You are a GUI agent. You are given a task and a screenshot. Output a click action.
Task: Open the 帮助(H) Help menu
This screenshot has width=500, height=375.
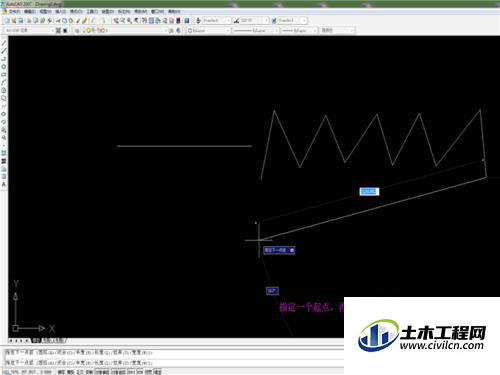point(174,11)
